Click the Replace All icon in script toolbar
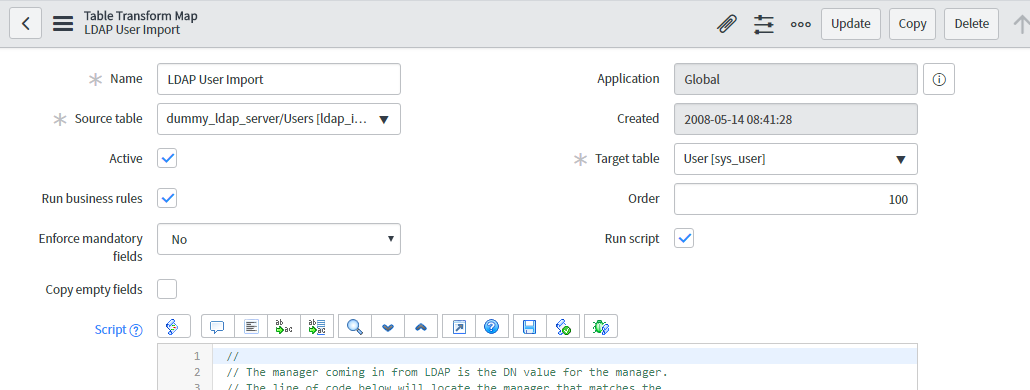This screenshot has width=1030, height=390. (317, 326)
